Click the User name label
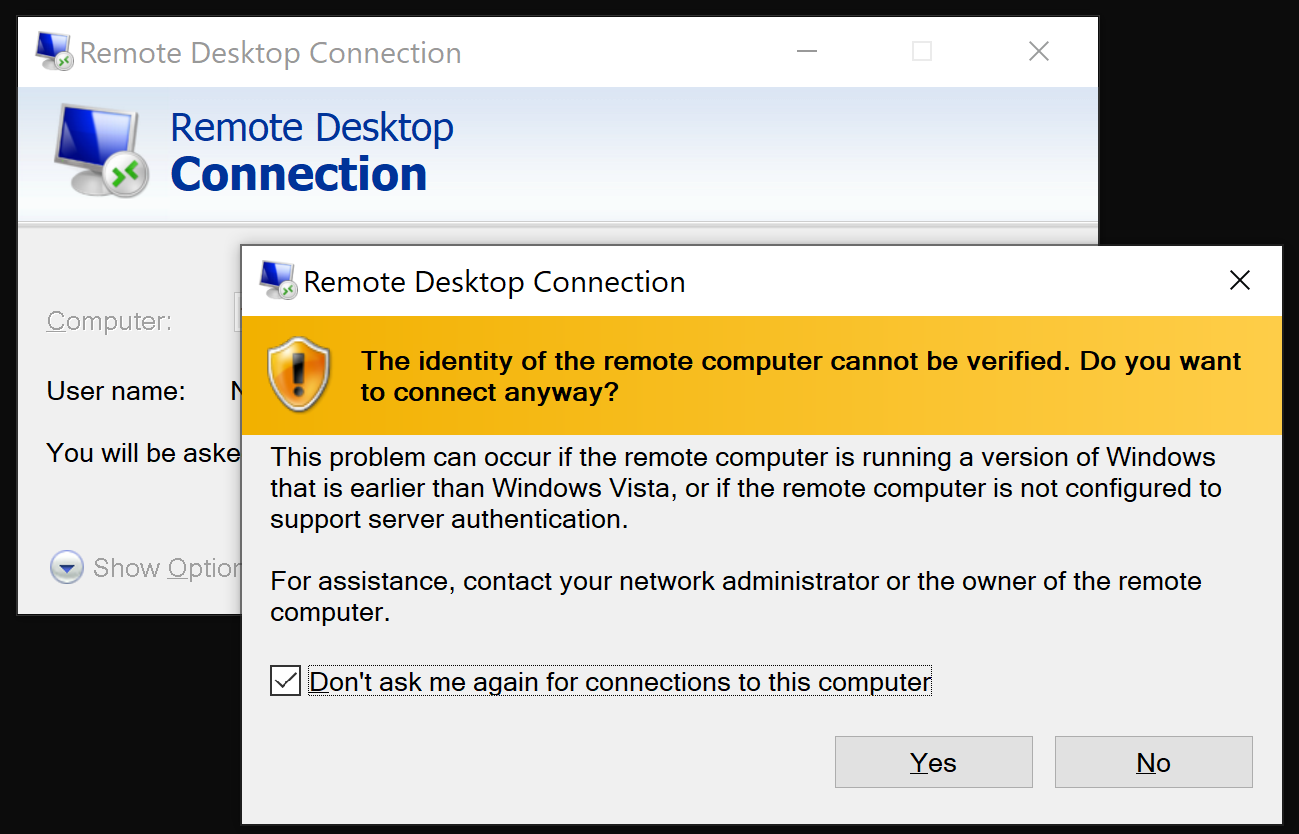This screenshot has height=834, width=1299. click(x=116, y=391)
